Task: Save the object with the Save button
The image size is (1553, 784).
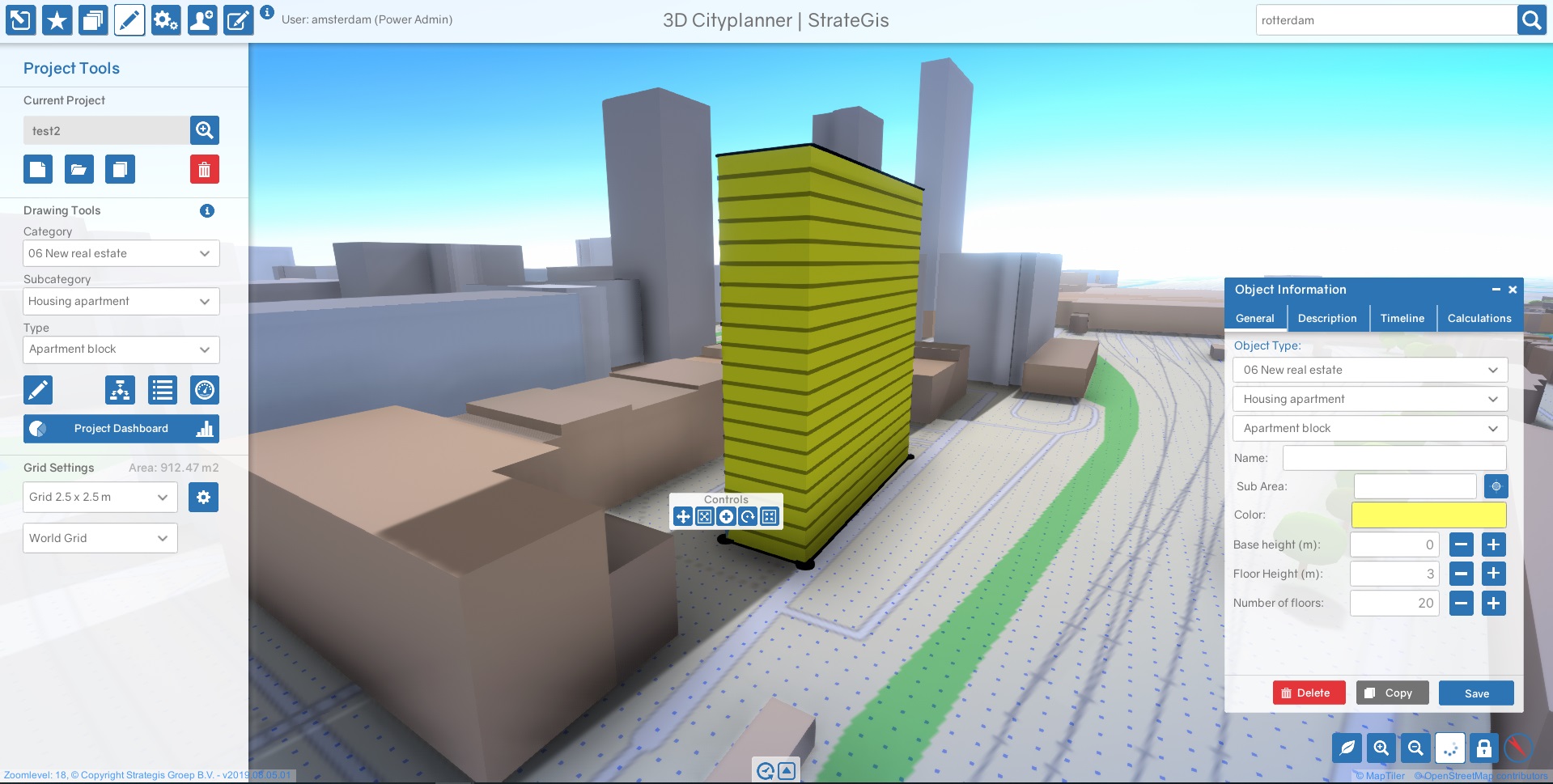Action: 1476,693
